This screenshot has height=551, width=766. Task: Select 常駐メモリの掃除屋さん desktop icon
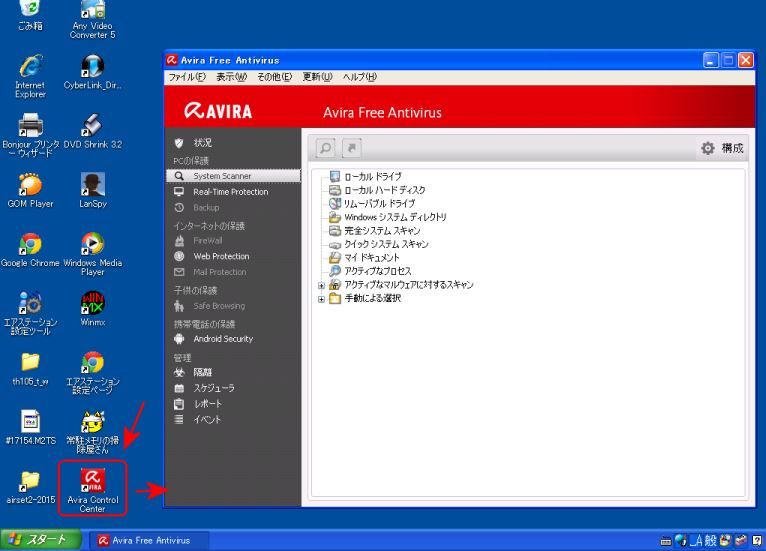coord(92,432)
